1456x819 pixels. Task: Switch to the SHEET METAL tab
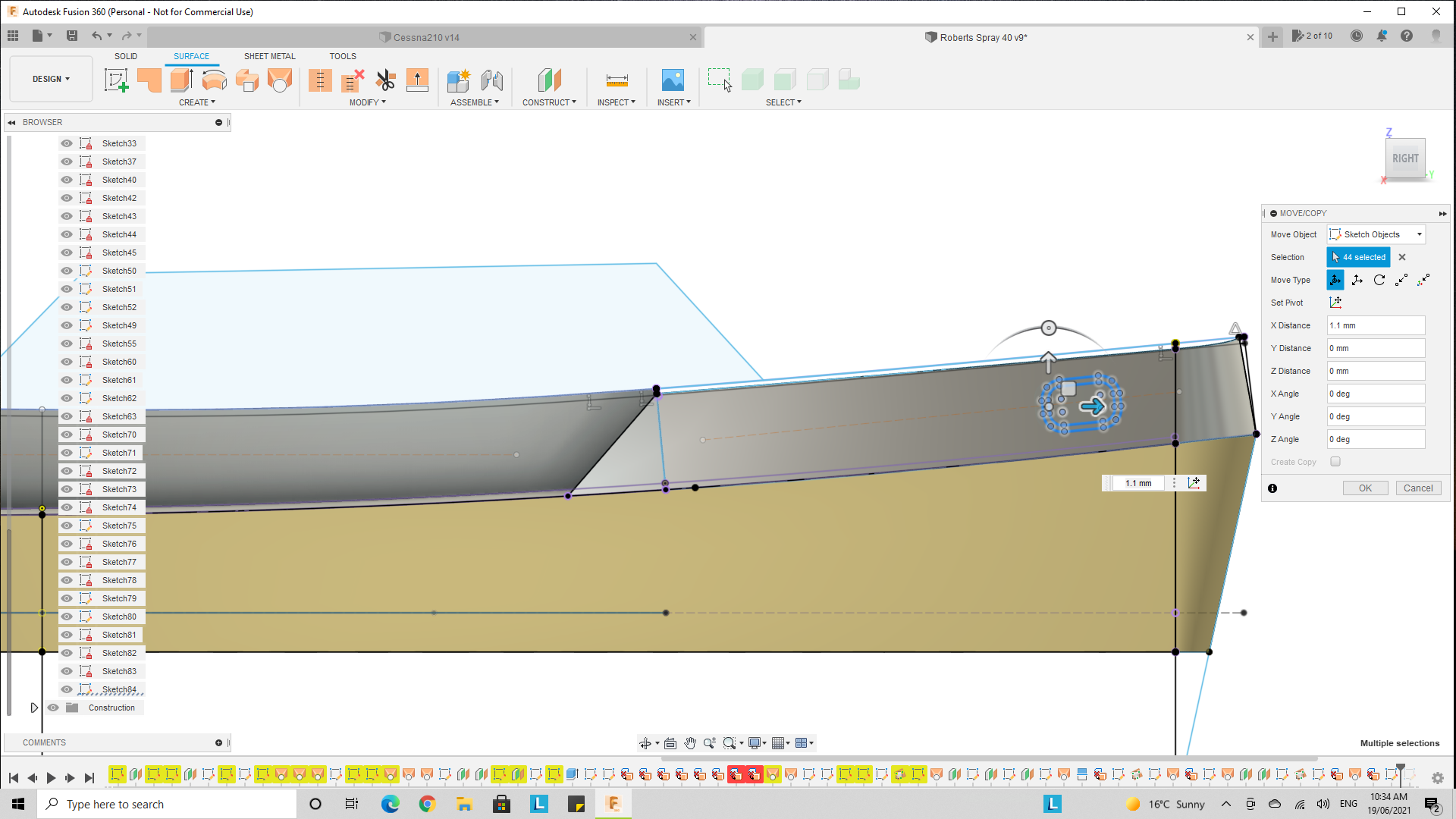click(269, 55)
